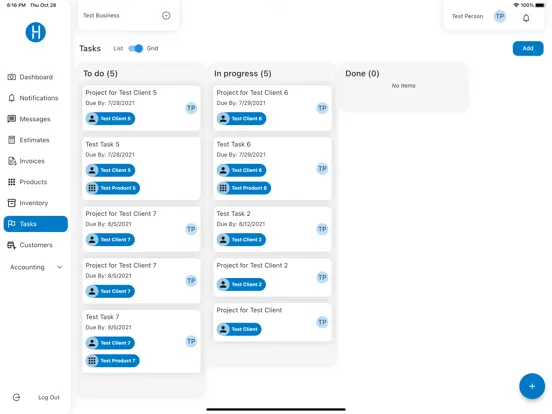The image size is (552, 414).
Task: Click TP avatar on Test Task 2 card
Action: [322, 229]
